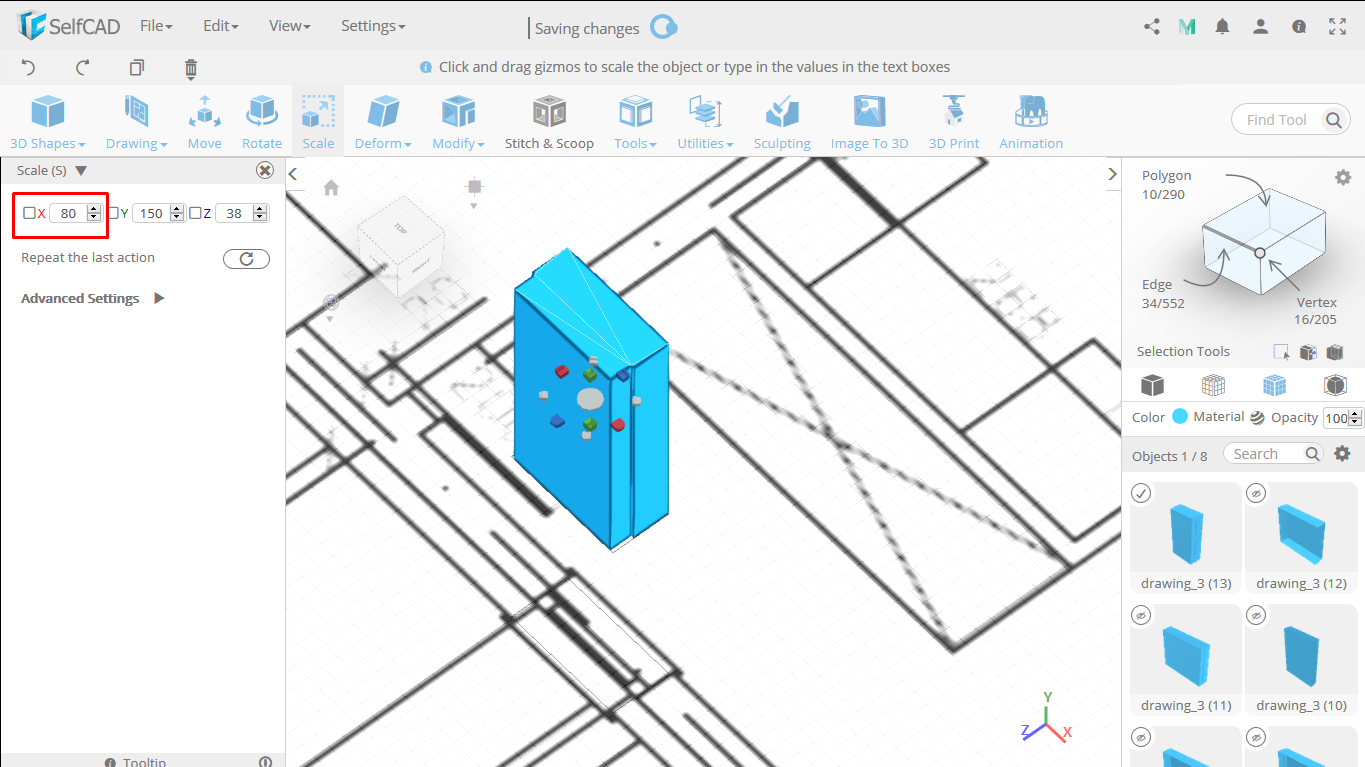Click the Redo arrow icon
The height and width of the screenshot is (767, 1365).
click(83, 68)
